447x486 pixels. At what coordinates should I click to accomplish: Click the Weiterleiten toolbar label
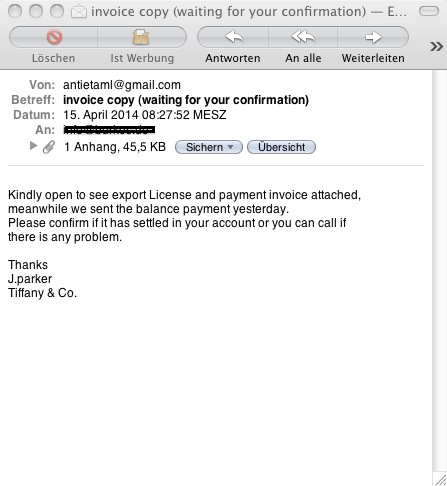[373, 58]
